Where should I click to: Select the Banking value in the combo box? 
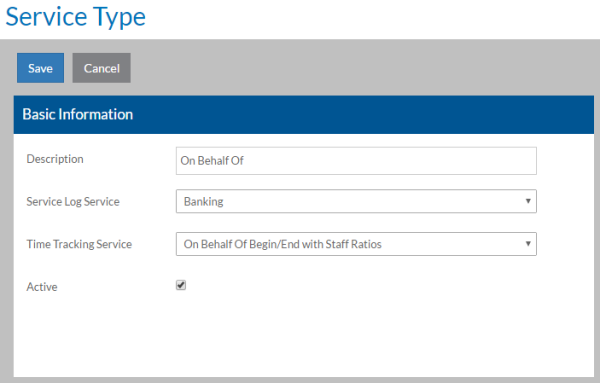point(203,201)
